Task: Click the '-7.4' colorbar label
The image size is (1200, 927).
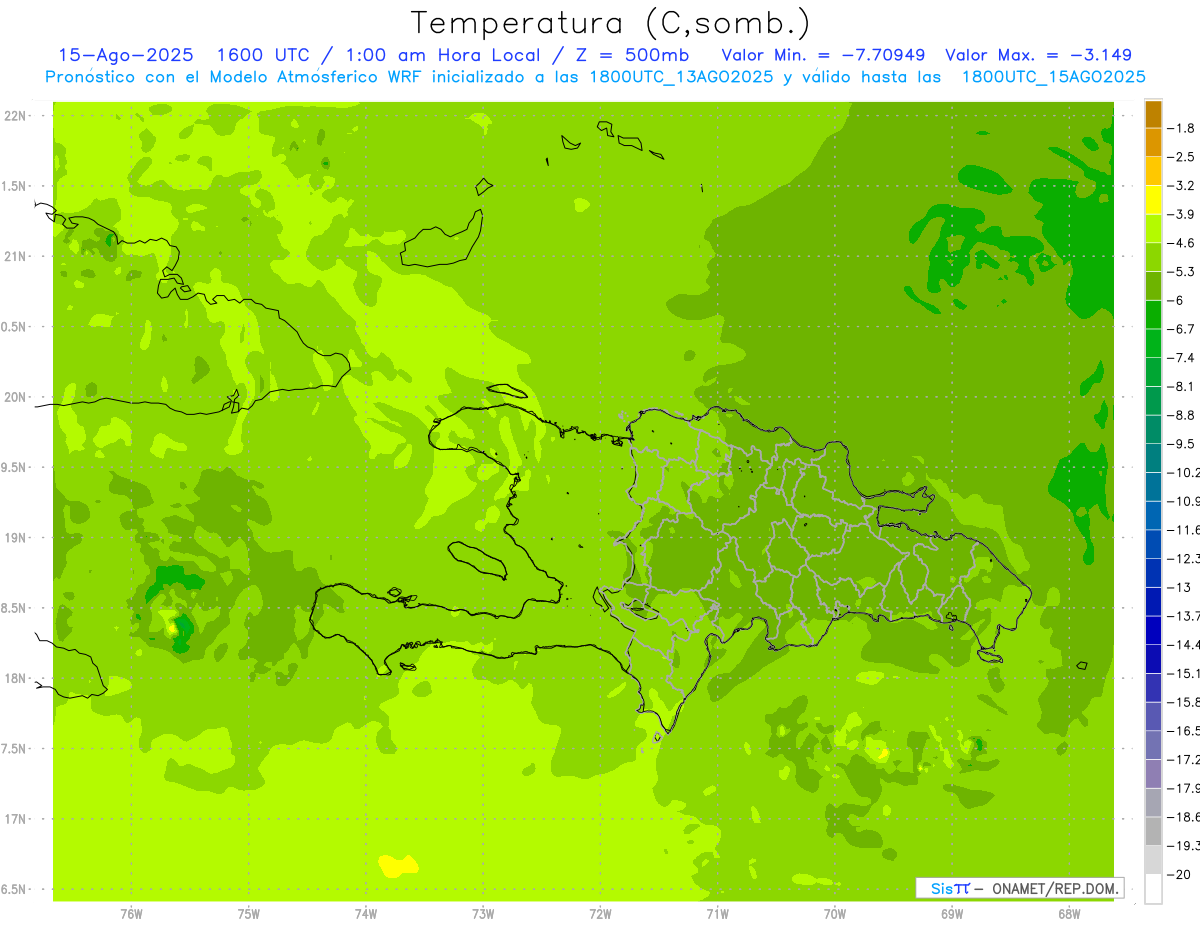Action: pos(1183,358)
